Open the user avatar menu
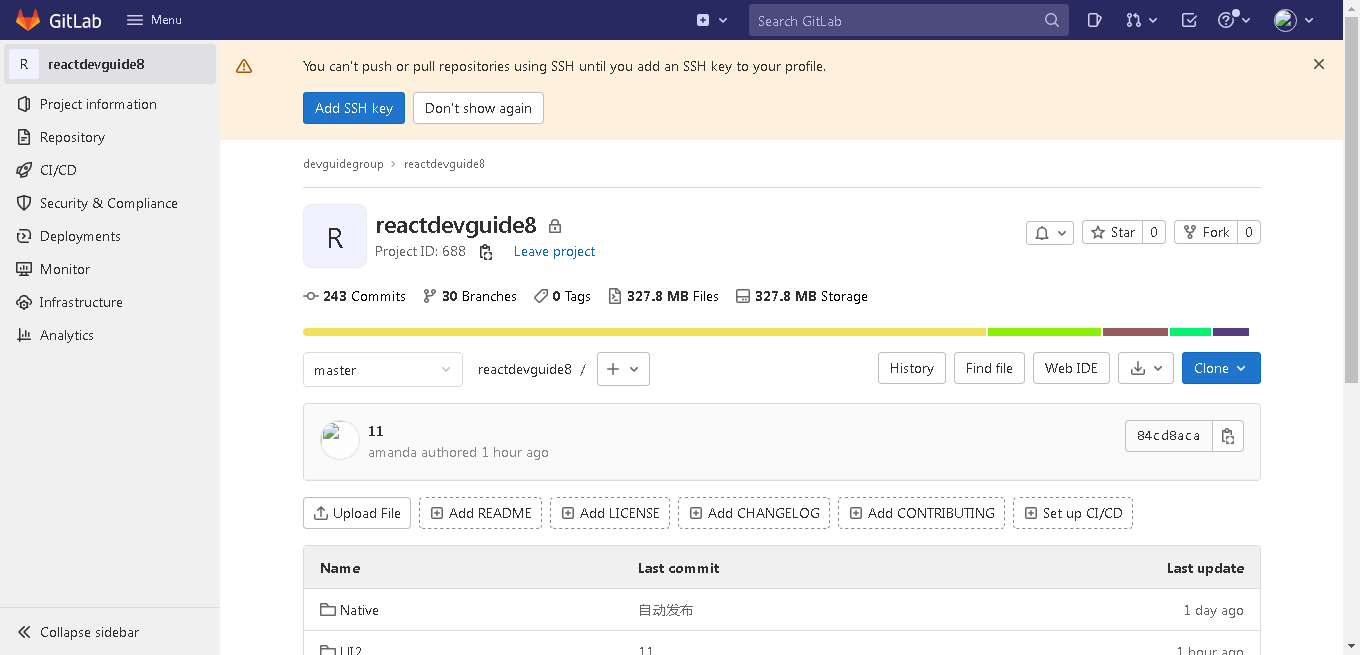Screen dimensions: 1360x655 [1294, 20]
